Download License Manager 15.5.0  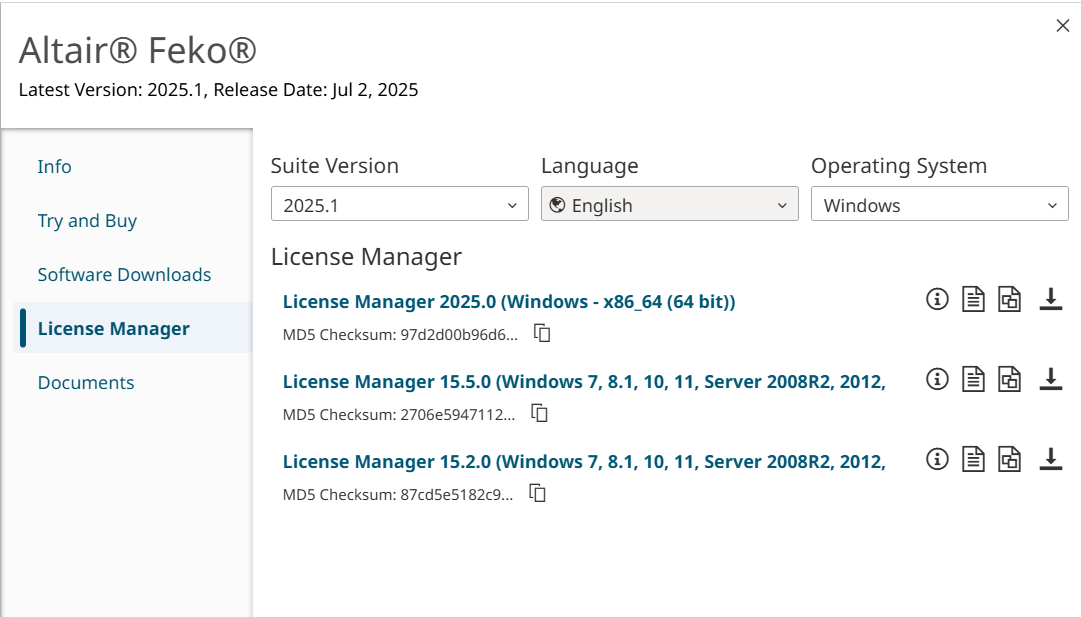click(1051, 379)
